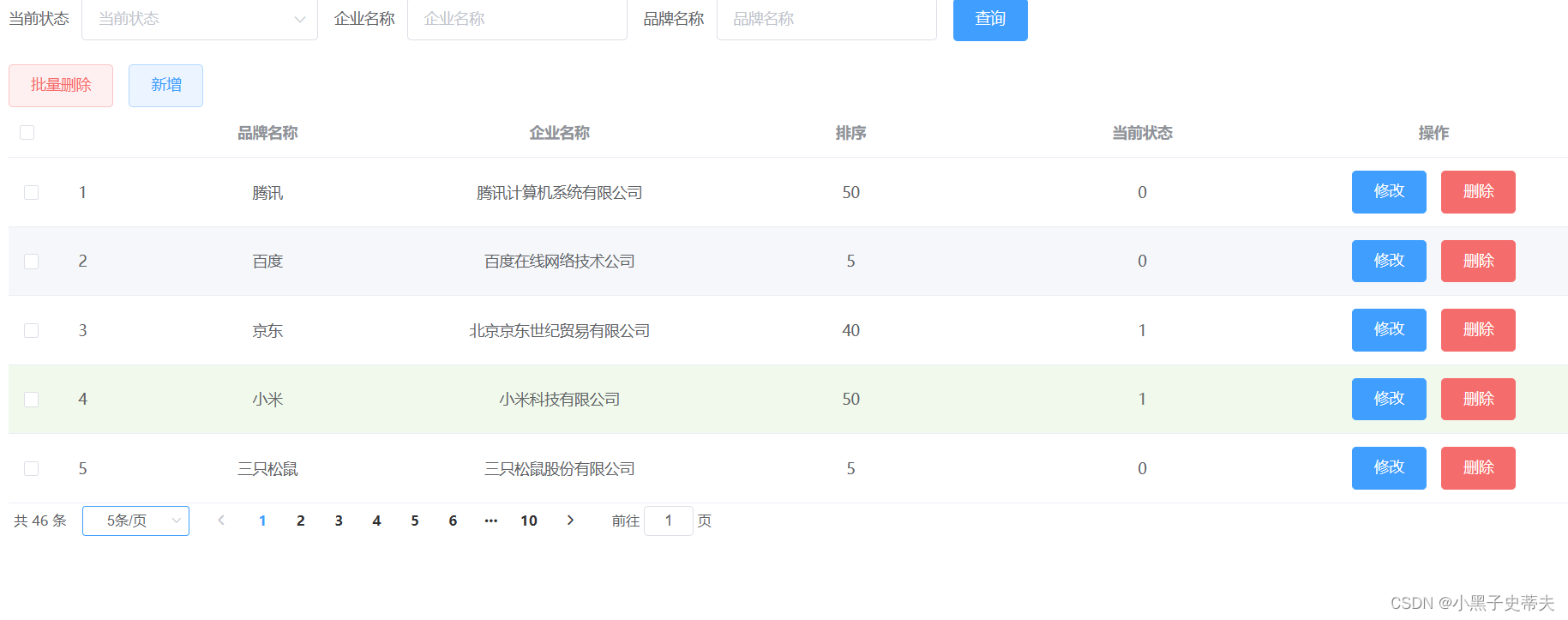Click 三只松鼠股份有限公司 company cell

coord(559,469)
